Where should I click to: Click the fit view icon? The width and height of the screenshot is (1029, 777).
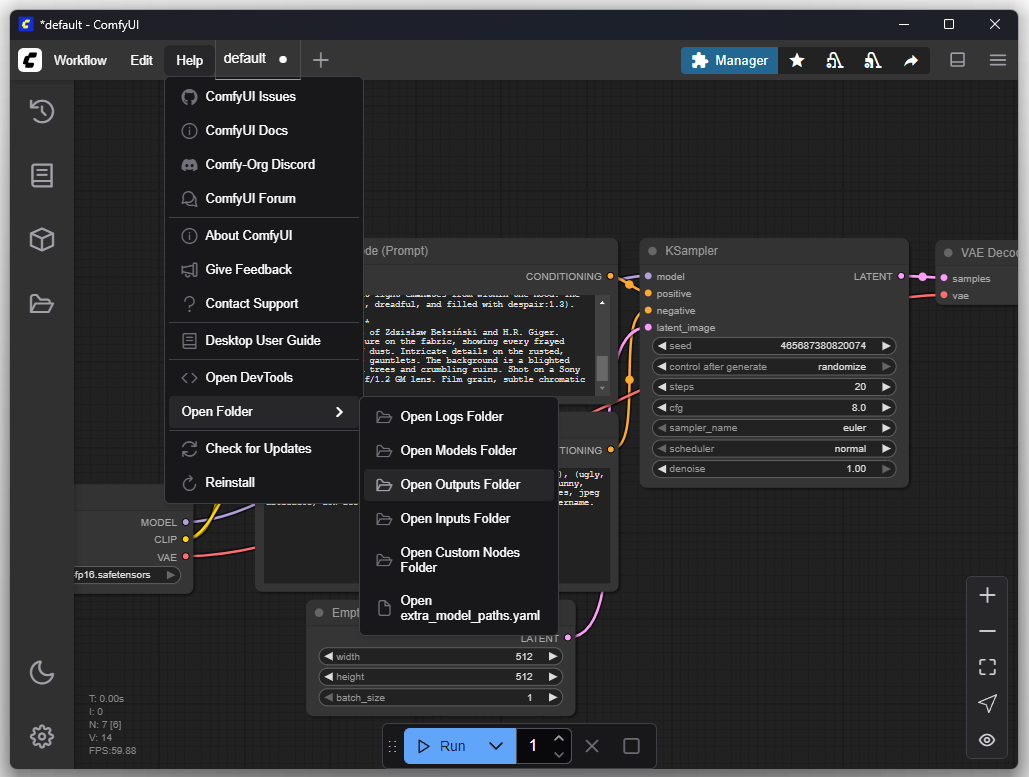[x=987, y=667]
